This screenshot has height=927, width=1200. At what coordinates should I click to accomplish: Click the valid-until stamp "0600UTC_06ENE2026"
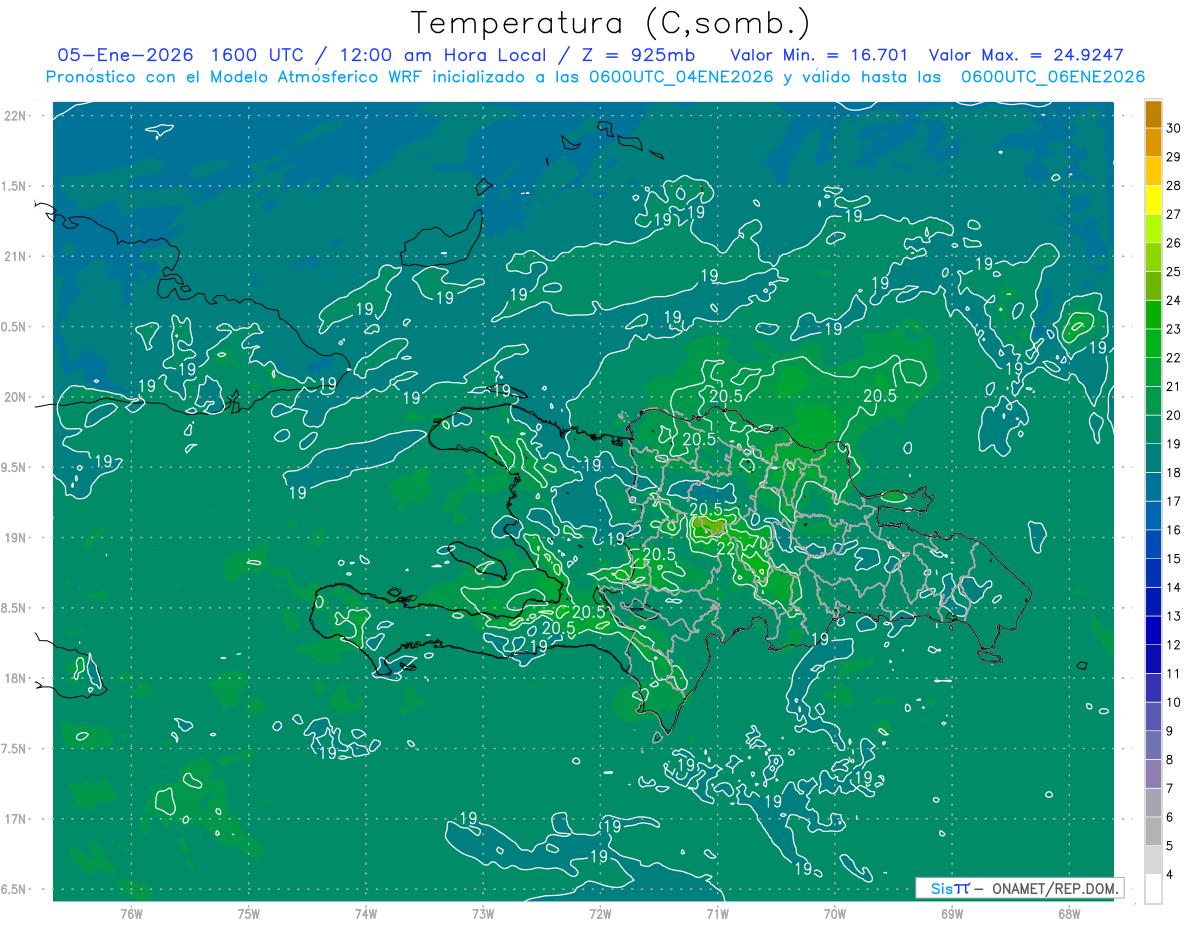[1052, 77]
